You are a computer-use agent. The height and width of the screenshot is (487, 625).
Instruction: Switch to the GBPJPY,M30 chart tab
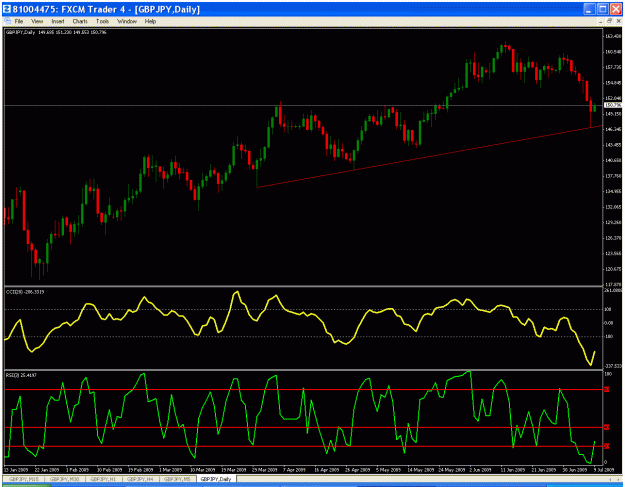click(64, 479)
